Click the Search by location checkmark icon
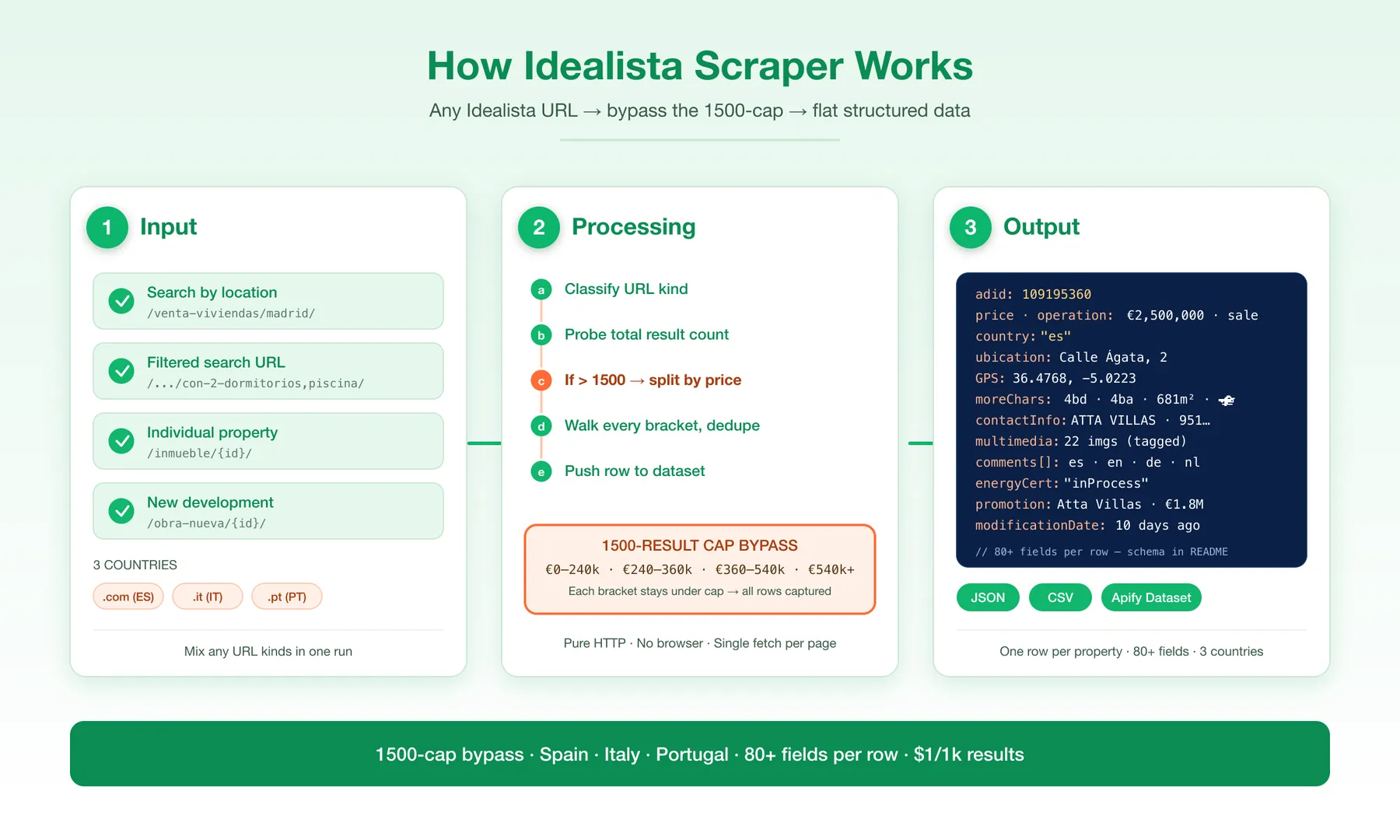The width and height of the screenshot is (1400, 840). tap(121, 301)
